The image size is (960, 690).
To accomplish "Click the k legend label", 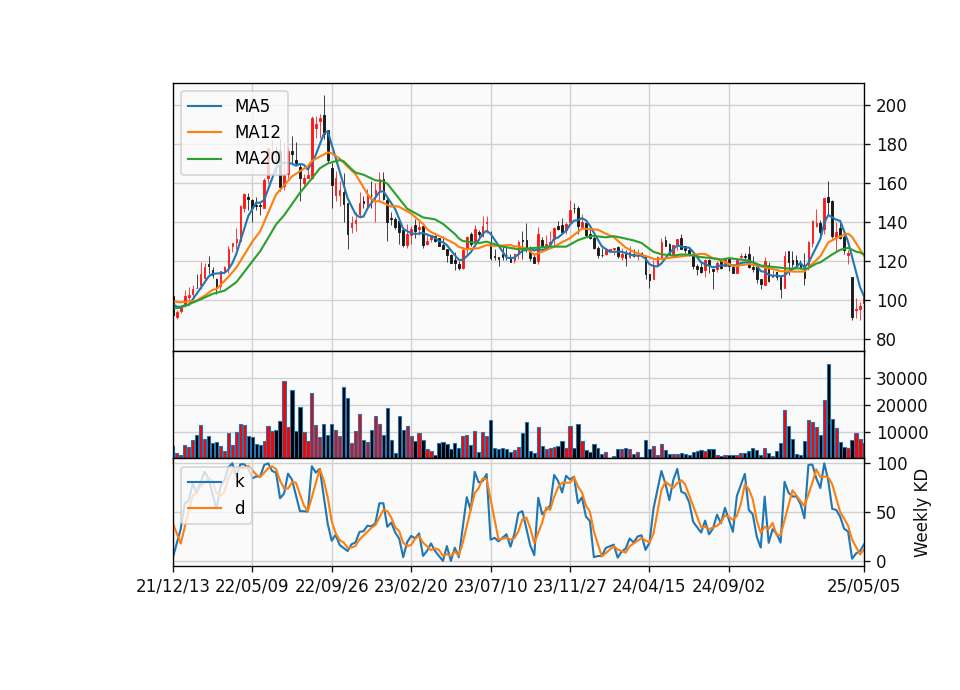I will (x=239, y=481).
